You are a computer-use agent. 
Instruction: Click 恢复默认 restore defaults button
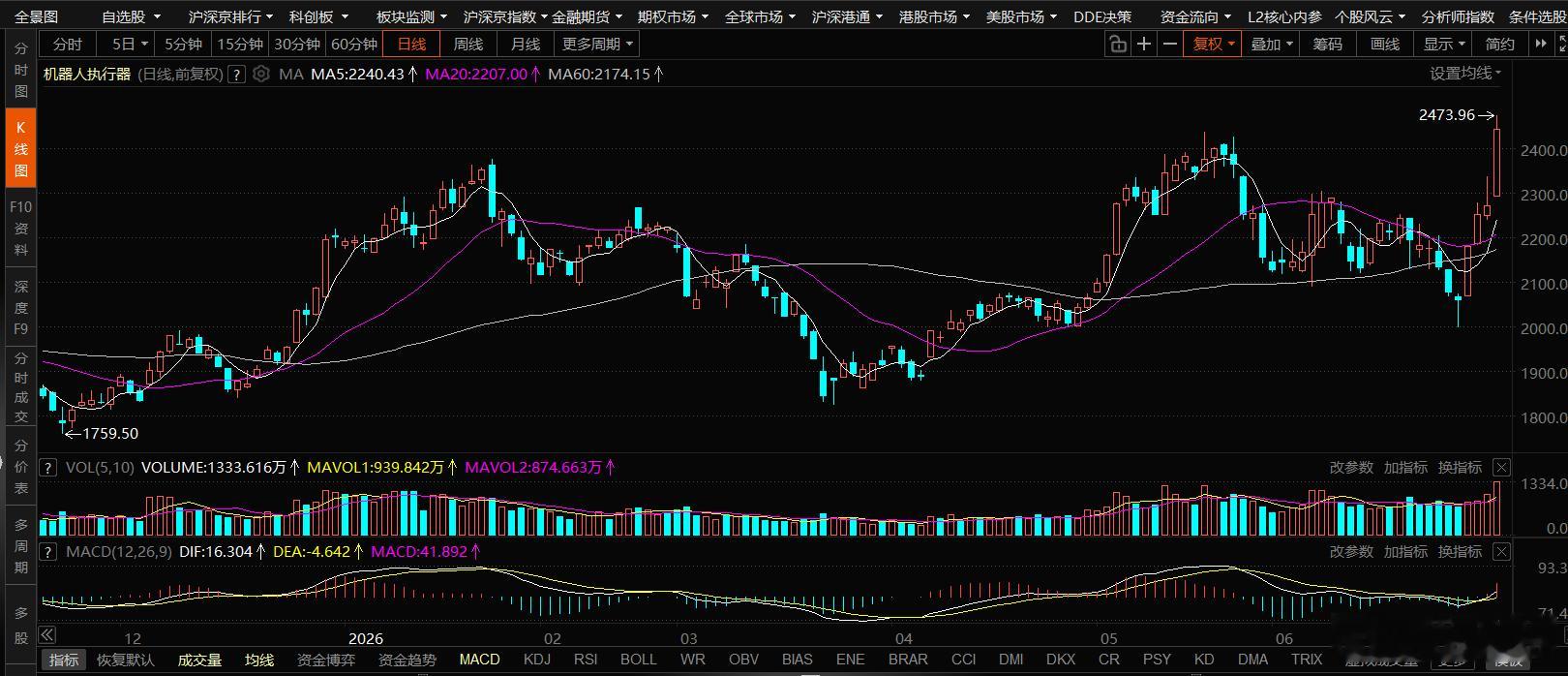(126, 660)
